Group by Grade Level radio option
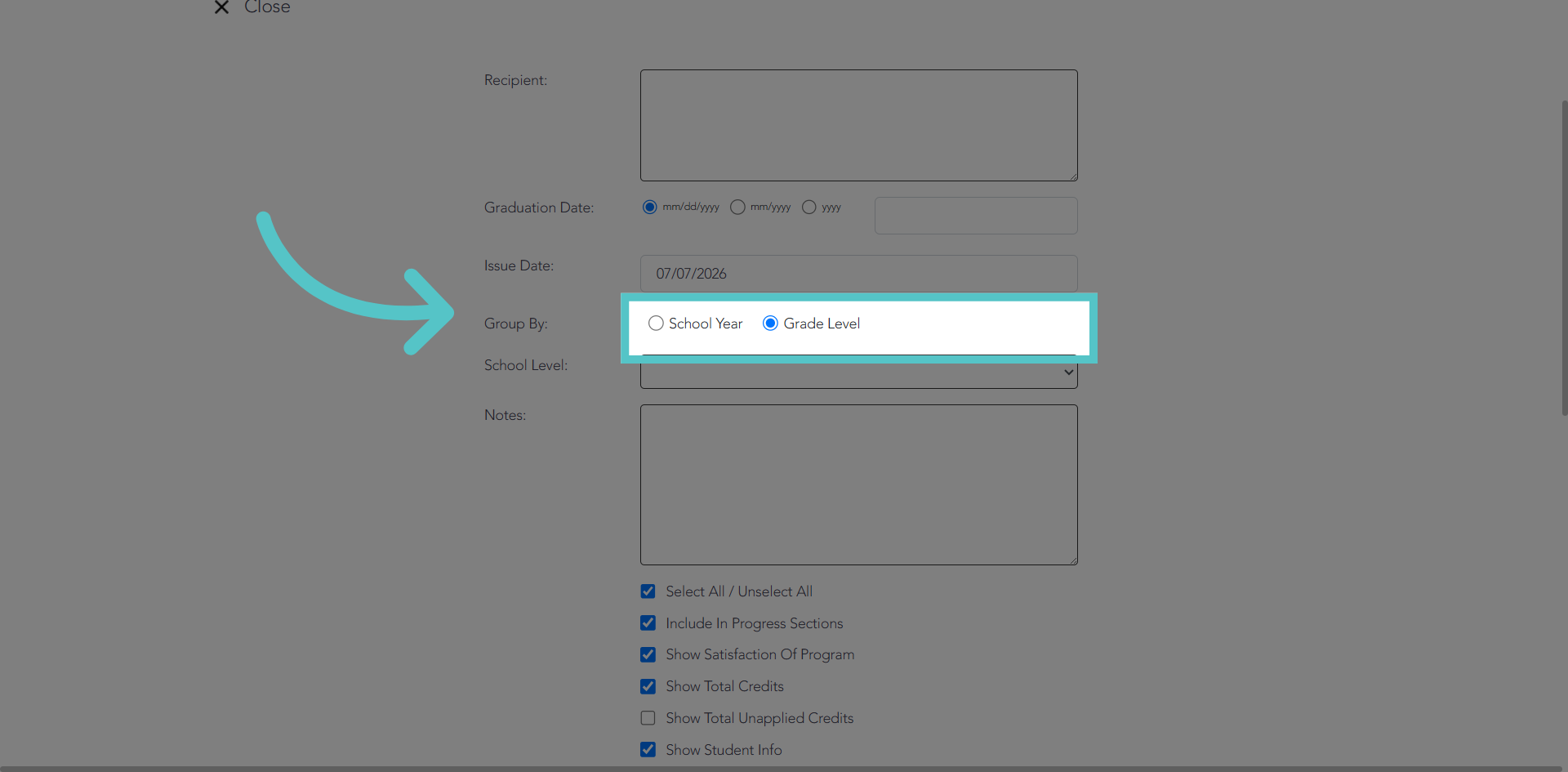 [x=770, y=324]
